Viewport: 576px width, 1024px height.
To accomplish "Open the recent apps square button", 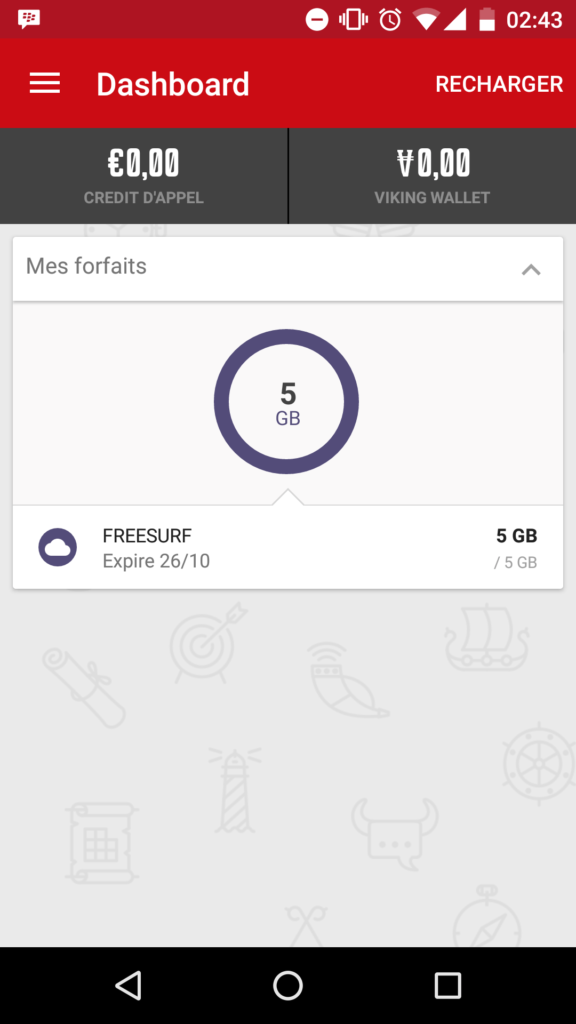I will (447, 985).
